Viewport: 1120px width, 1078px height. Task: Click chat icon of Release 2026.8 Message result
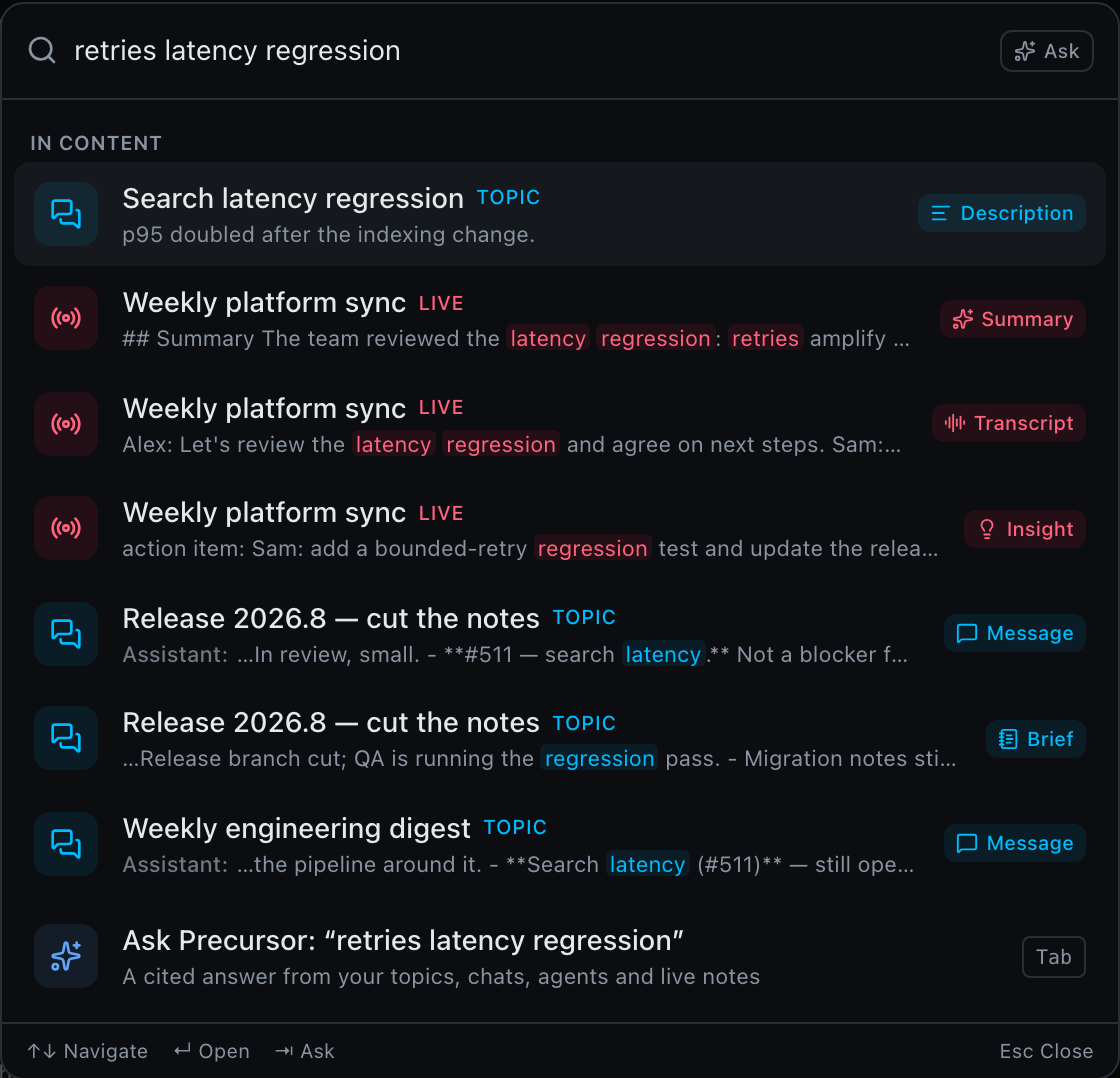[66, 634]
